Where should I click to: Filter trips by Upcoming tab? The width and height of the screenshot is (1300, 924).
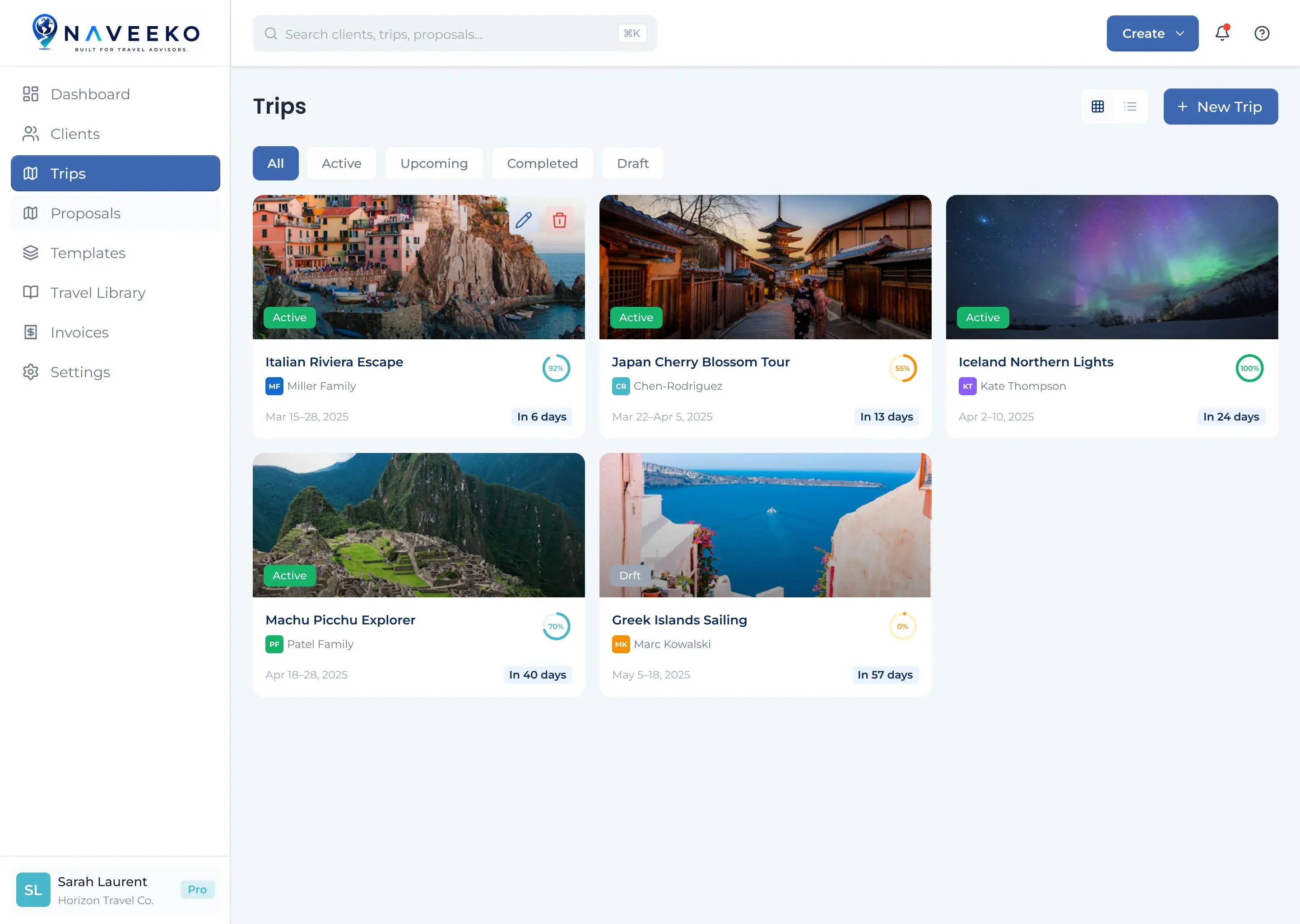click(x=434, y=163)
